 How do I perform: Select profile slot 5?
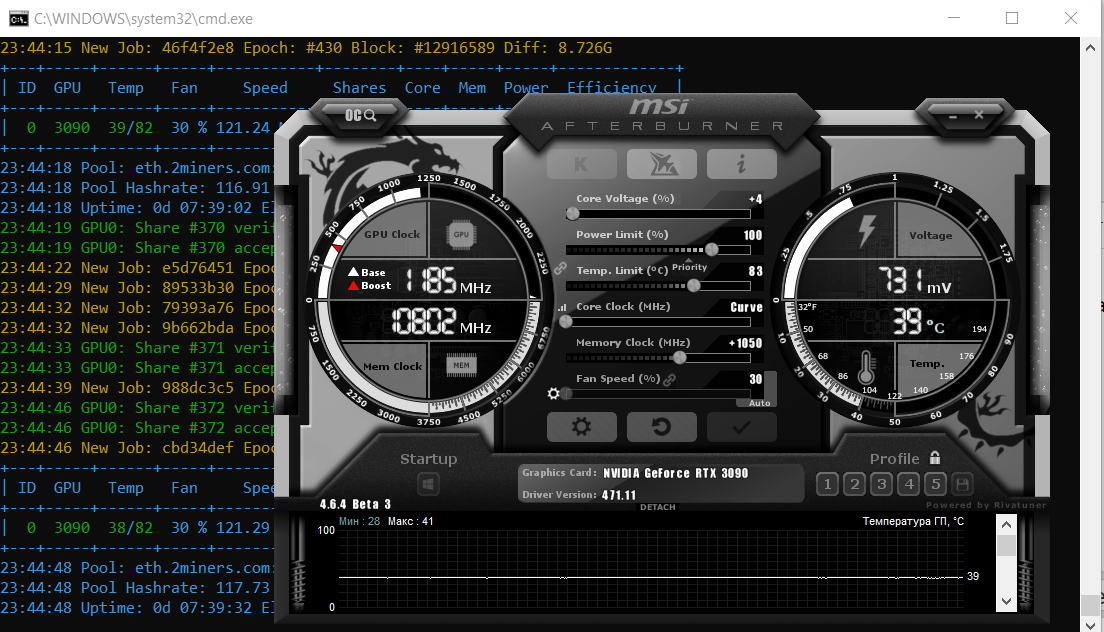click(936, 484)
